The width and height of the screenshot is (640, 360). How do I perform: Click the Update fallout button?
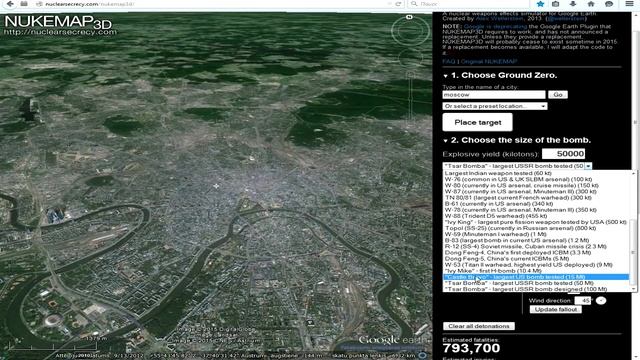[x=556, y=309]
